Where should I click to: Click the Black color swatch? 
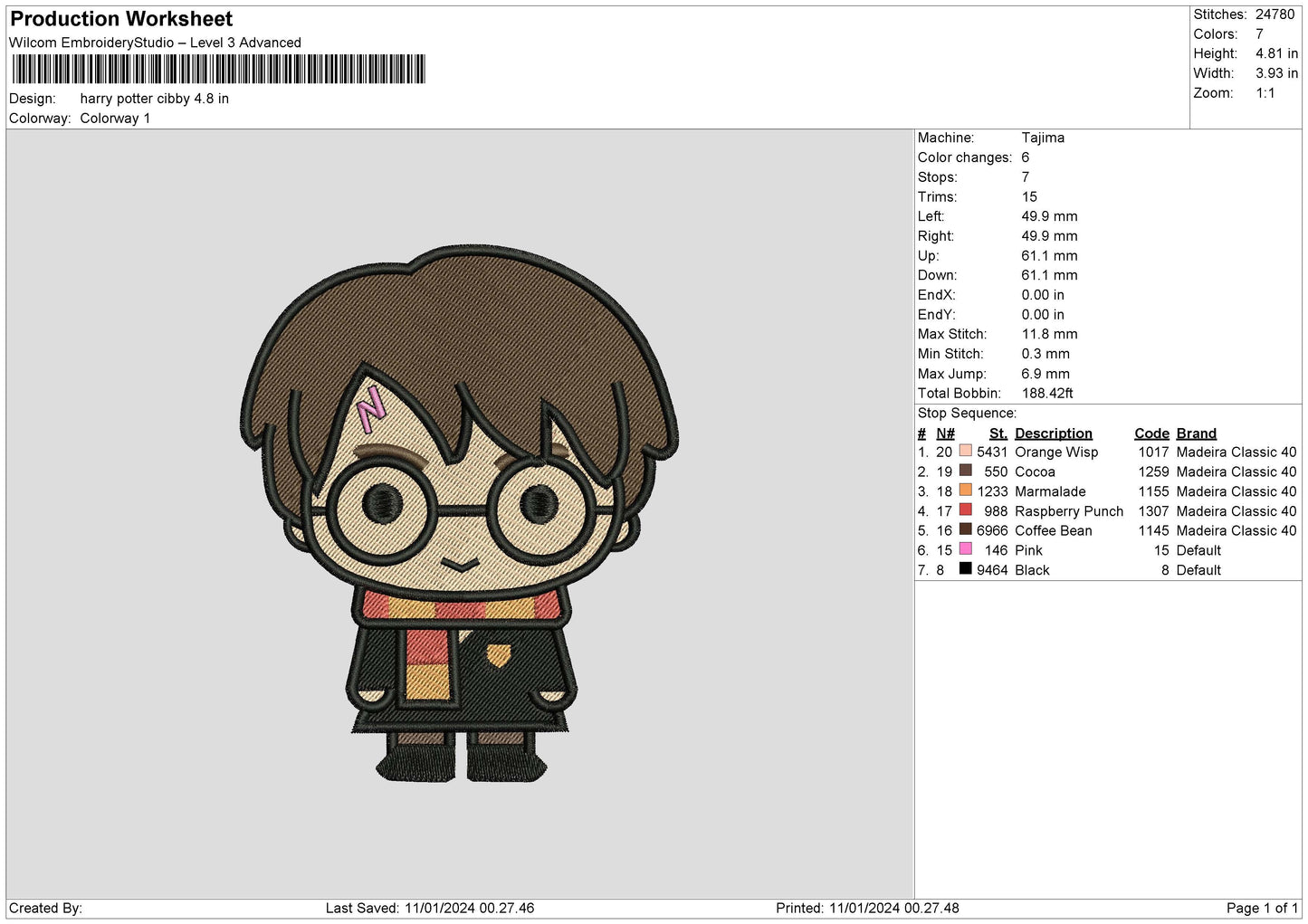965,569
